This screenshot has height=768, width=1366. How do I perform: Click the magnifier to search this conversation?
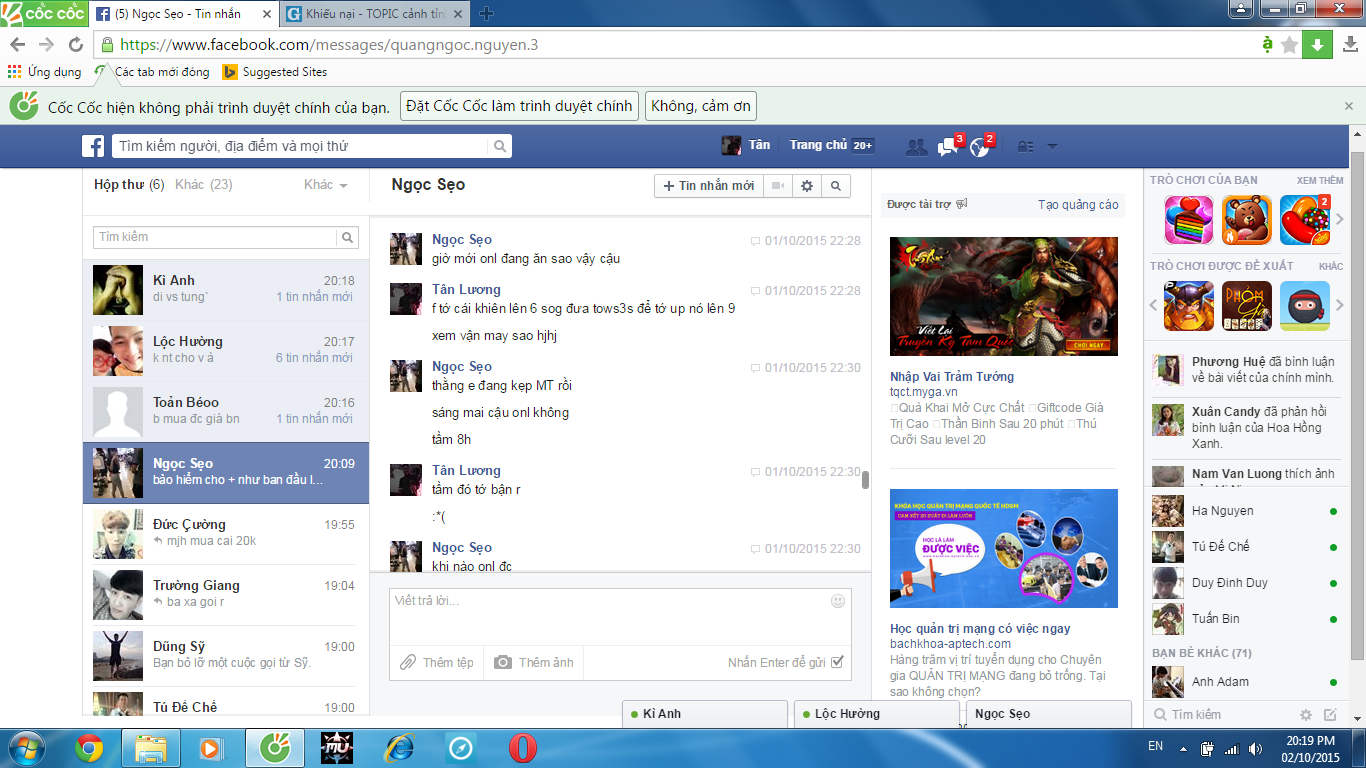836,186
